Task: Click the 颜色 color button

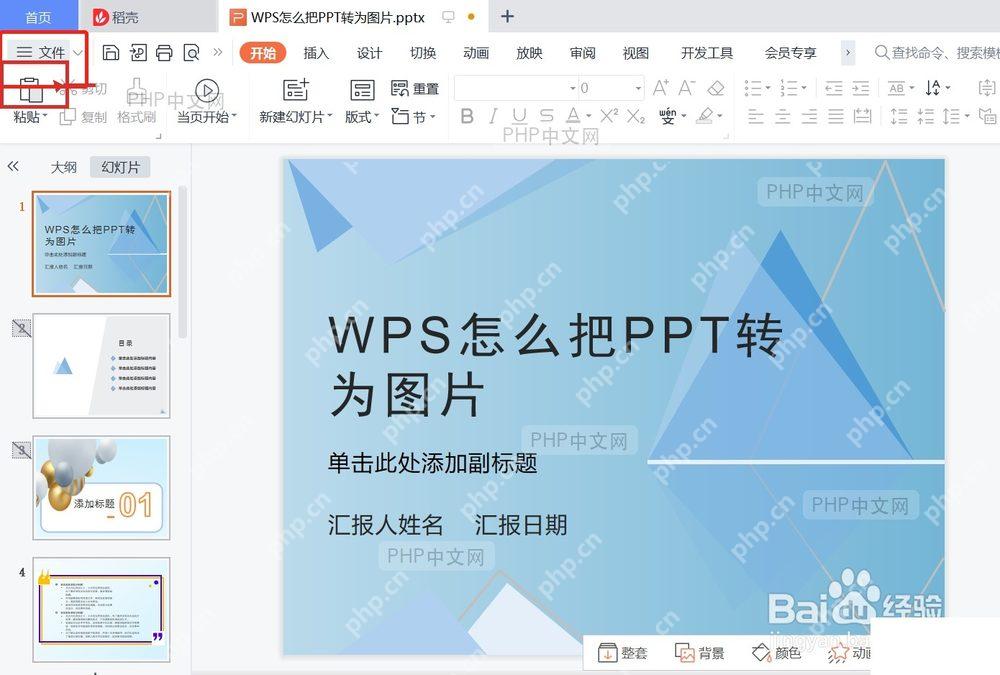Action: pyautogui.click(x=776, y=653)
